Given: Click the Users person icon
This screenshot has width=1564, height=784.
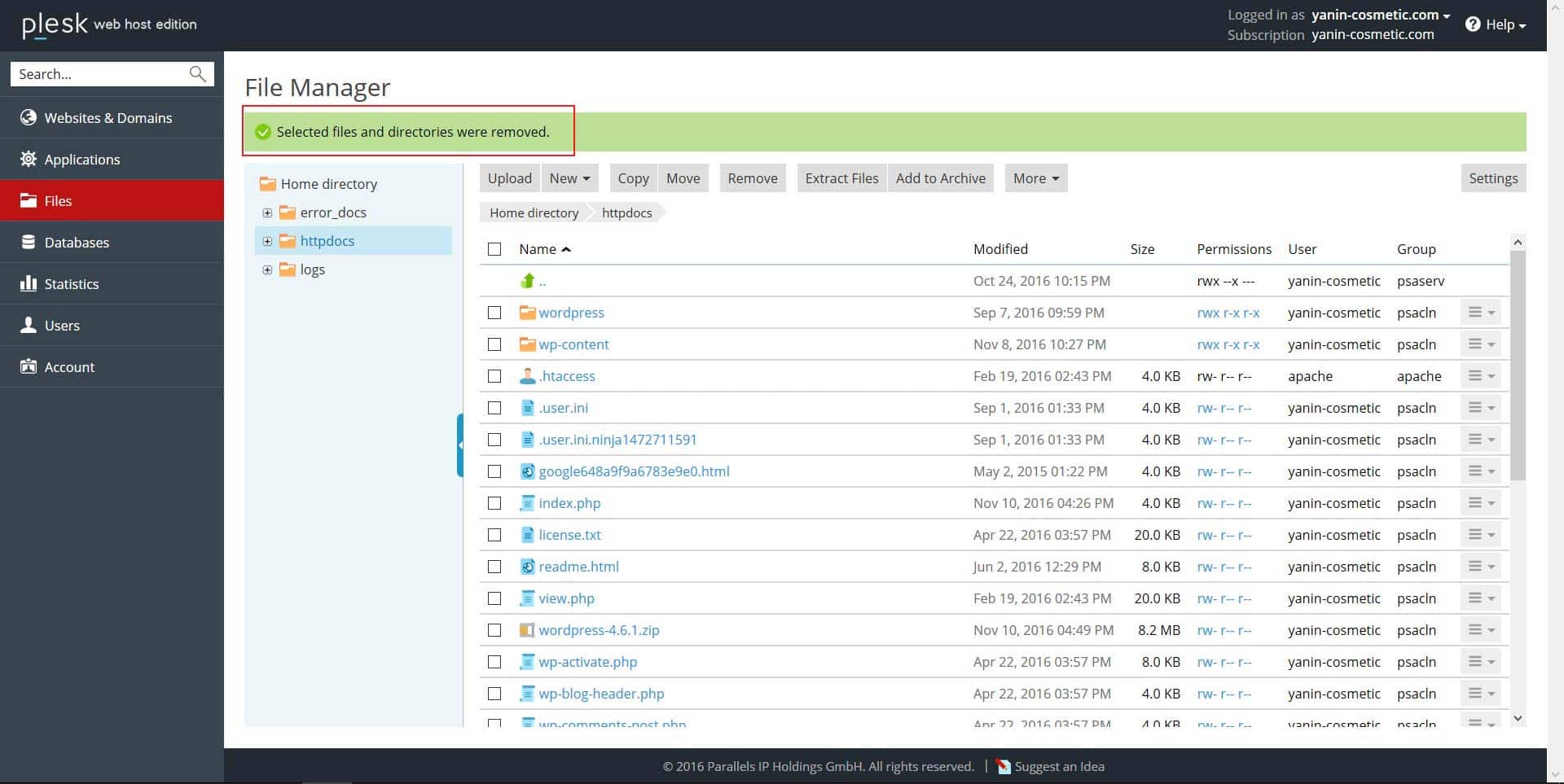Looking at the screenshot, I should click(29, 325).
